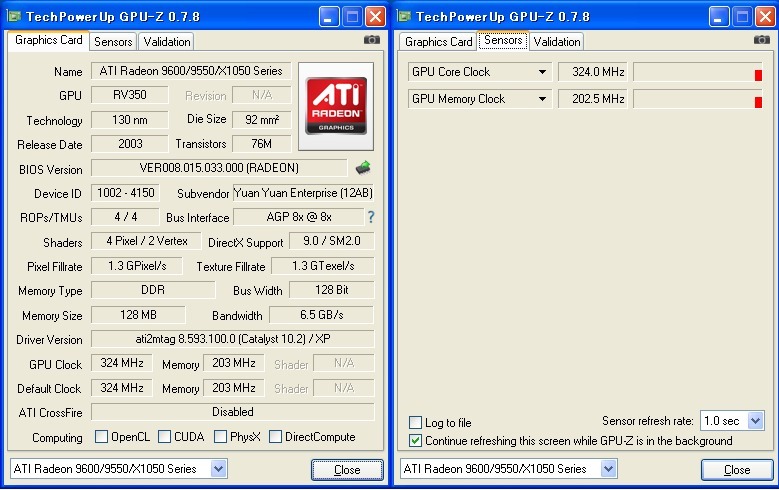
Task: Select Graphics Card tab in left window
Action: tap(49, 40)
